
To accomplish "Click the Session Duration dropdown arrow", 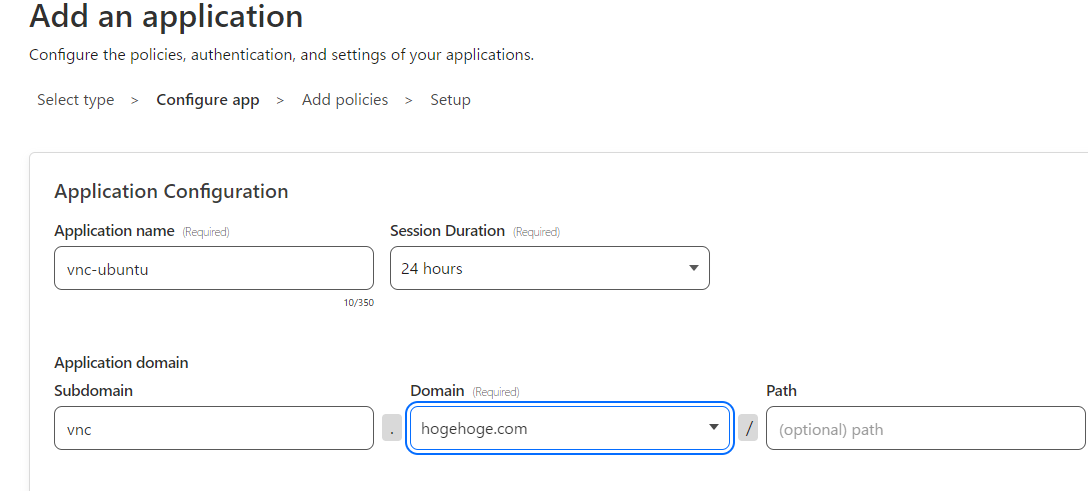I will tap(694, 268).
